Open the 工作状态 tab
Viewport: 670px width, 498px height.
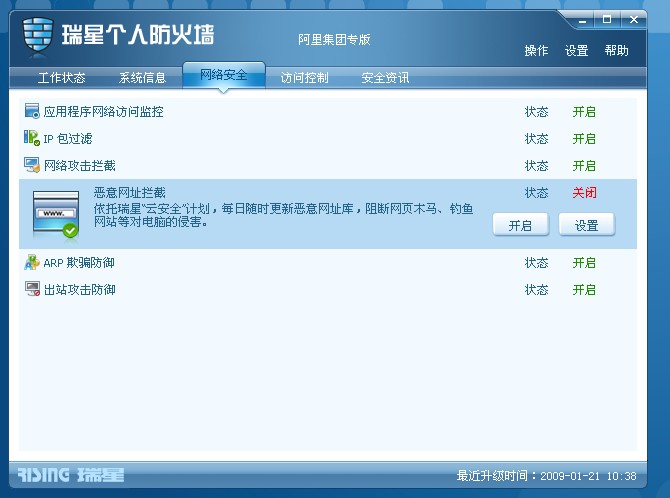pos(62,77)
